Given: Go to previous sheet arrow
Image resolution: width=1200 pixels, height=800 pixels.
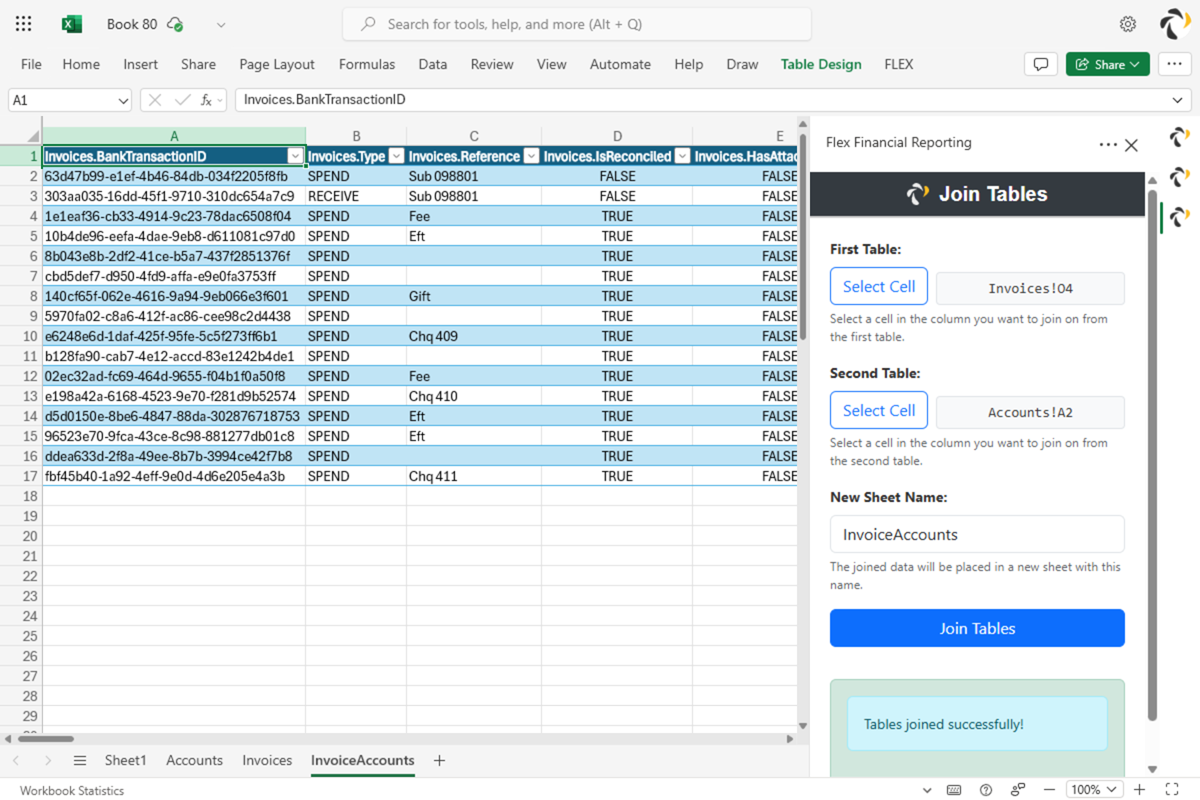Looking at the screenshot, I should click(x=16, y=761).
